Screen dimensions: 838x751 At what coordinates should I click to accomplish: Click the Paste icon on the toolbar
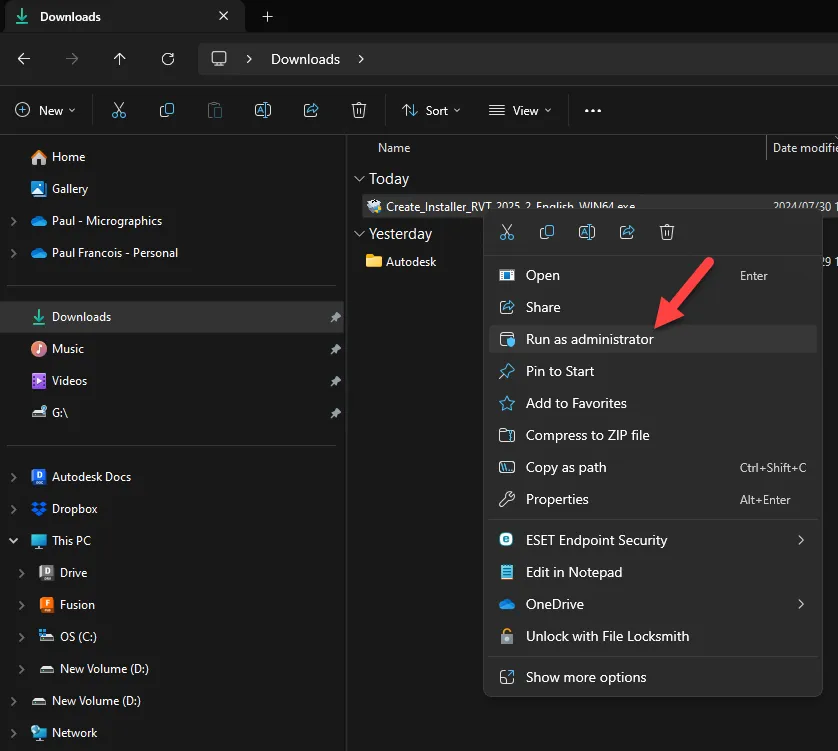point(214,110)
